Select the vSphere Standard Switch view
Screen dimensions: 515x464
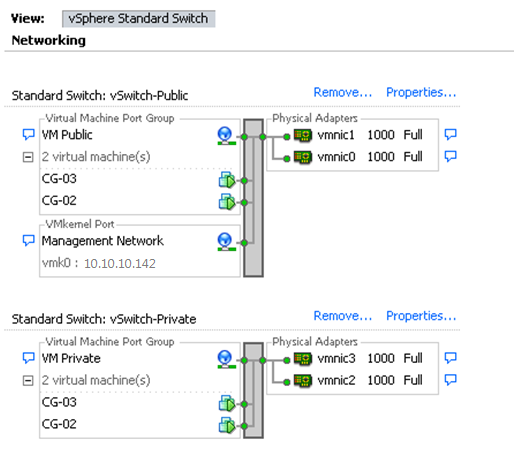(138, 19)
